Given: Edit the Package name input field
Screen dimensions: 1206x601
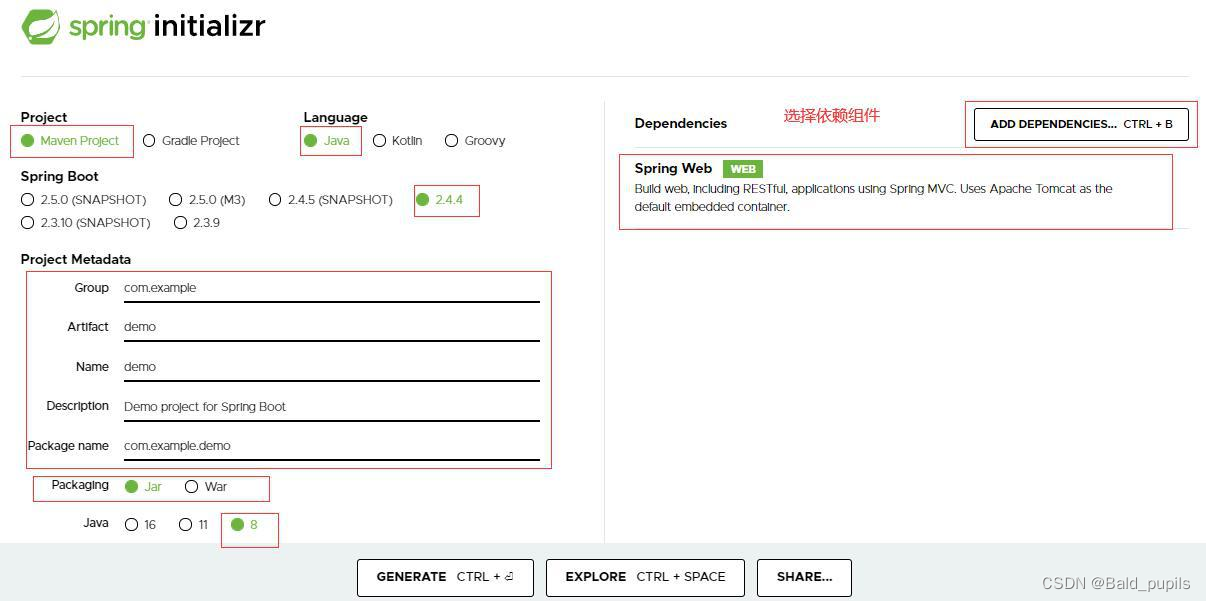Looking at the screenshot, I should click(331, 446).
